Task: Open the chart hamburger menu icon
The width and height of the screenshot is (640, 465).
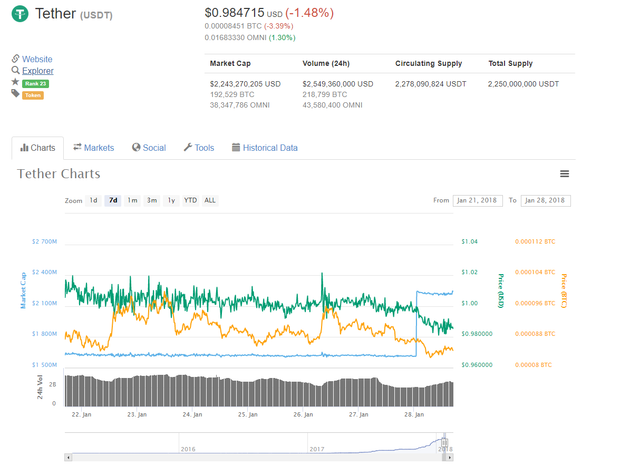Action: [x=564, y=174]
